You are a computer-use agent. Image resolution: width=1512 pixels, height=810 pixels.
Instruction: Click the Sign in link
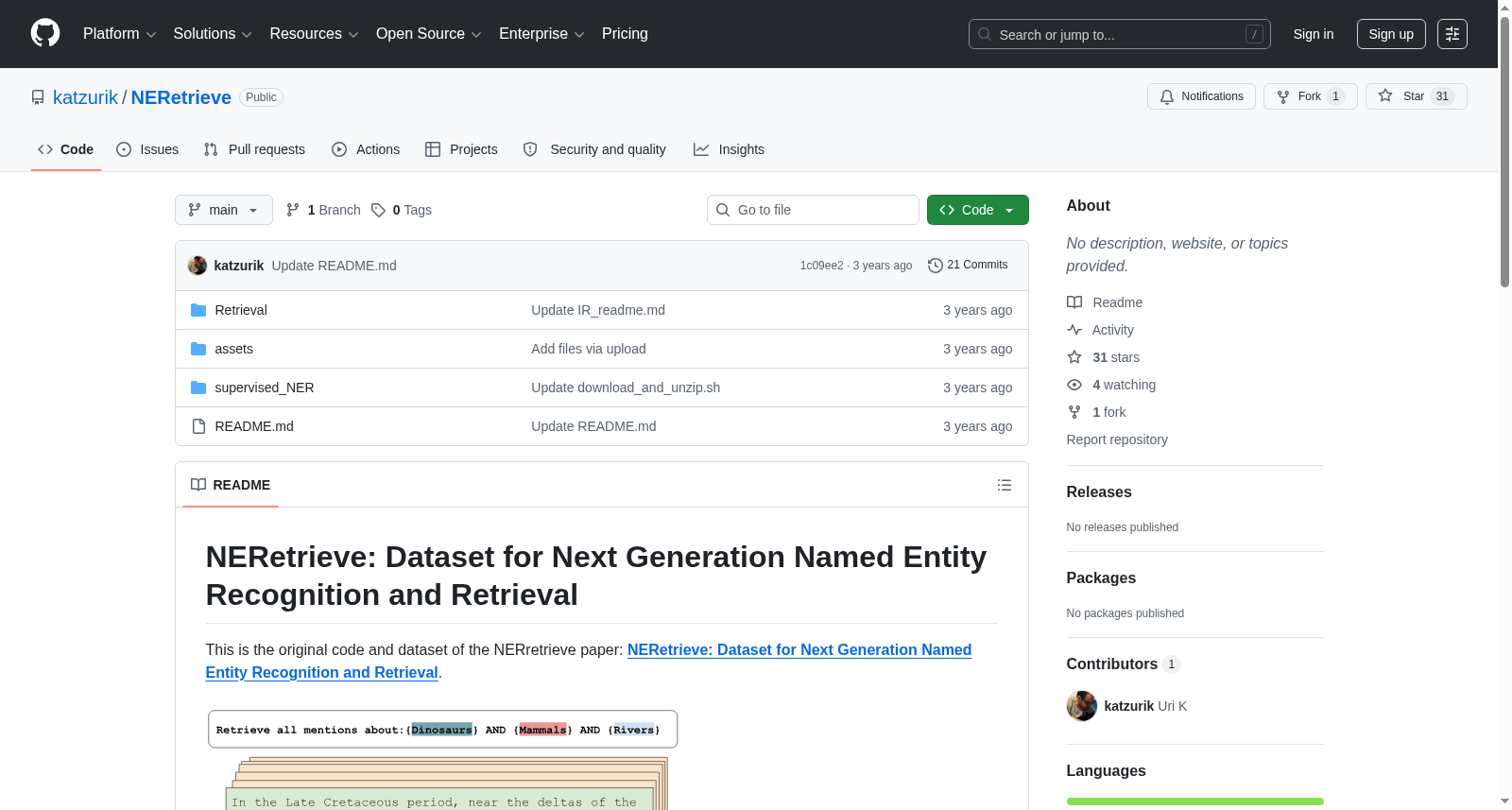(x=1314, y=34)
